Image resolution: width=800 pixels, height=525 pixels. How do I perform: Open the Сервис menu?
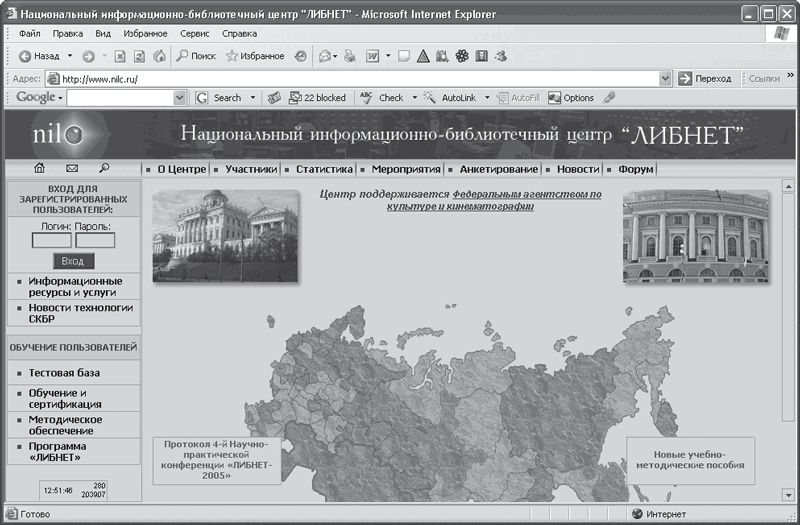(194, 34)
